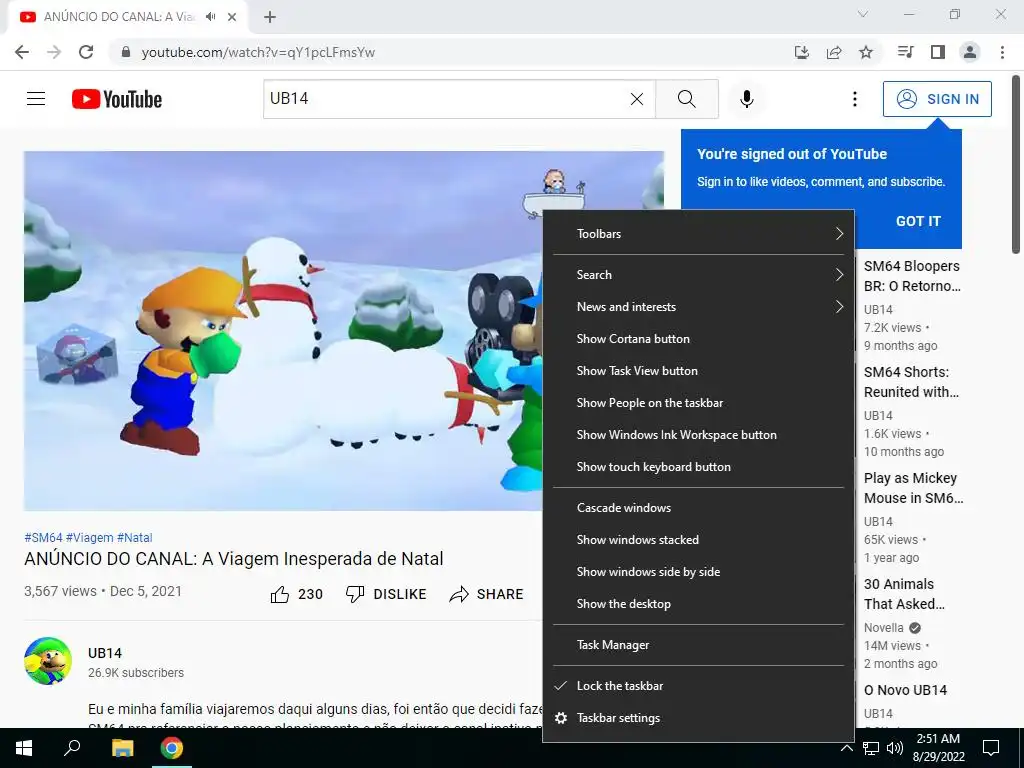The image size is (1024, 768).
Task: Open the system volume icon
Action: point(895,748)
